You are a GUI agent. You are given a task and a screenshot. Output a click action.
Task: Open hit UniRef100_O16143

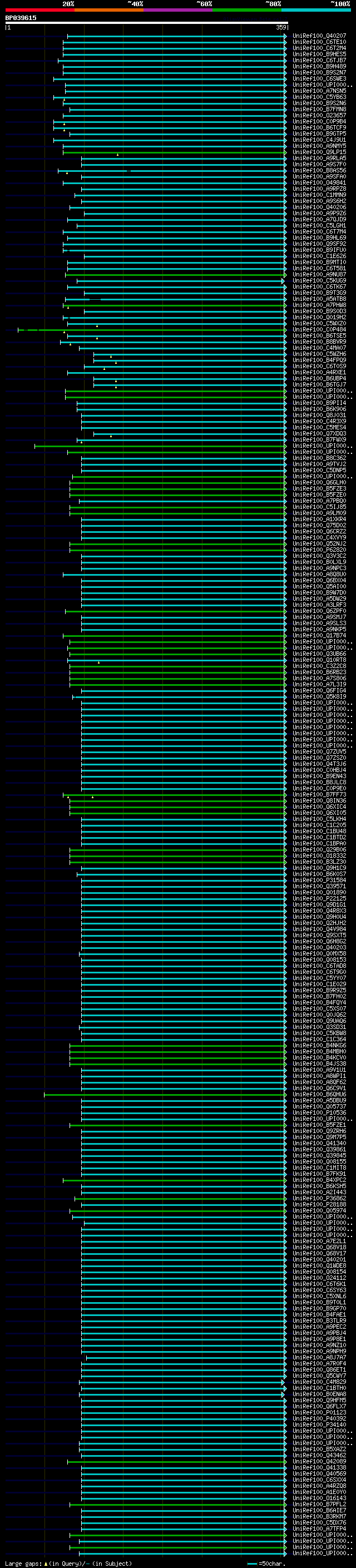(319, 1498)
